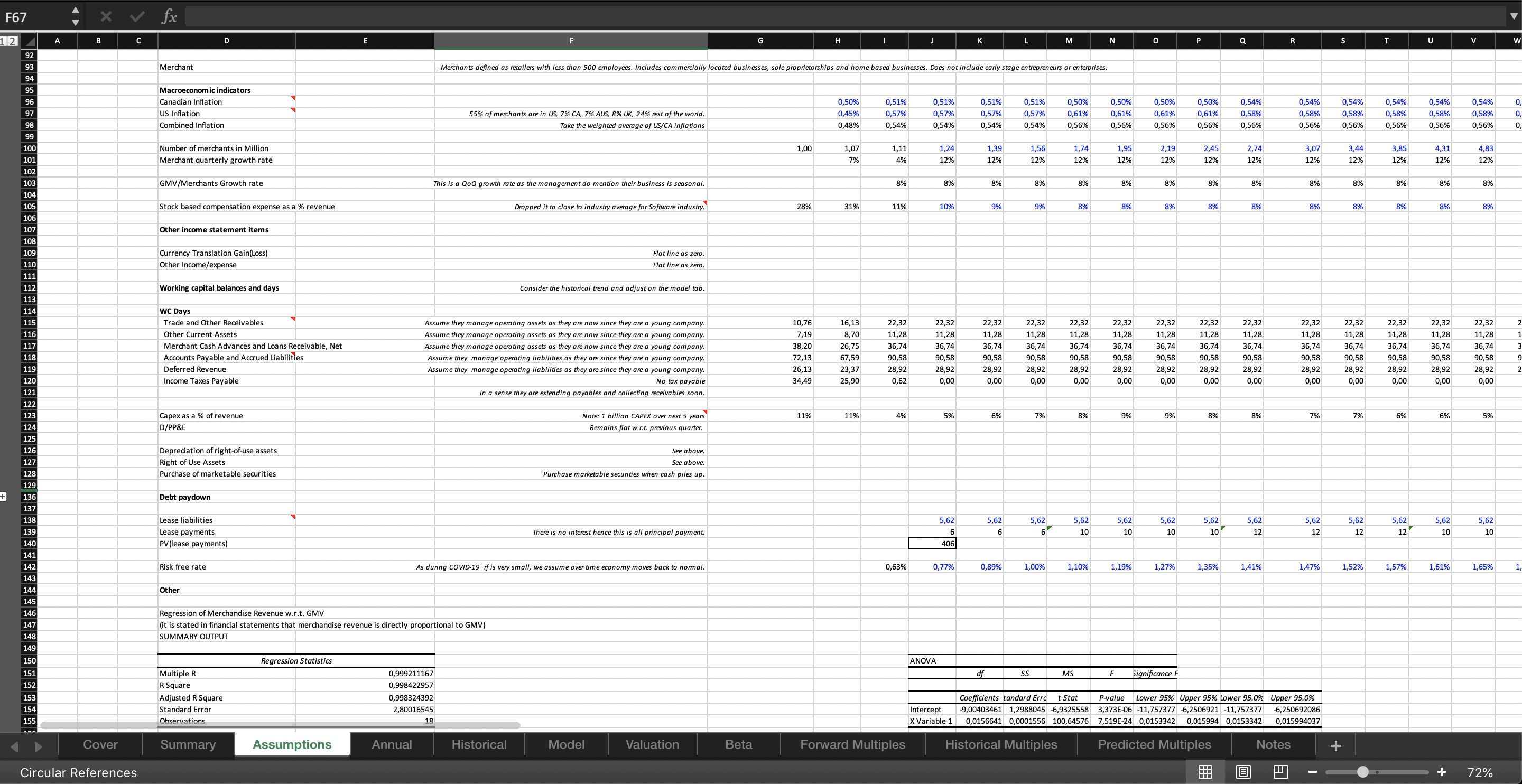Switch to Normal view icon in status bar
The image size is (1522, 784).
(x=1205, y=772)
